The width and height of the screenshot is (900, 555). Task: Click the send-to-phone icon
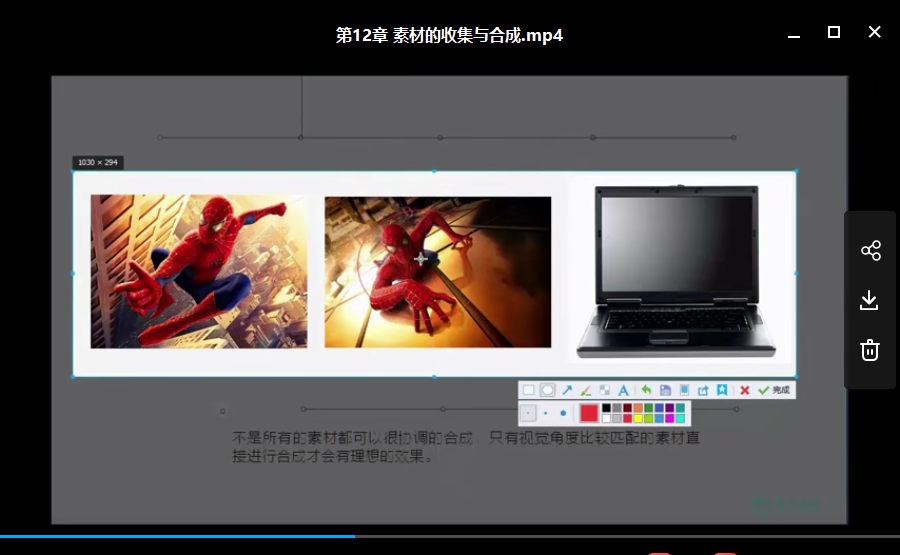pos(684,390)
